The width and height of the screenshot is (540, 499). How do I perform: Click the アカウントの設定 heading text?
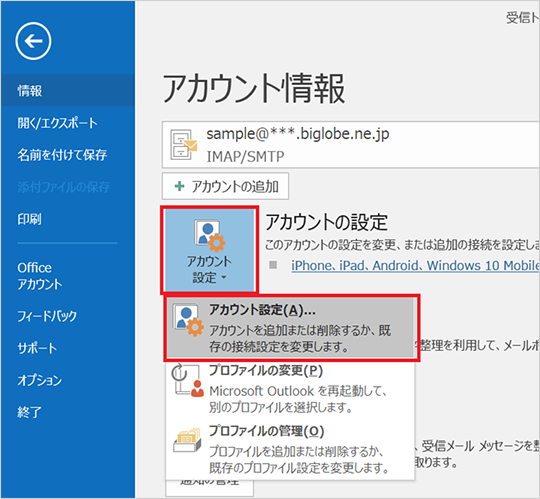click(x=326, y=222)
